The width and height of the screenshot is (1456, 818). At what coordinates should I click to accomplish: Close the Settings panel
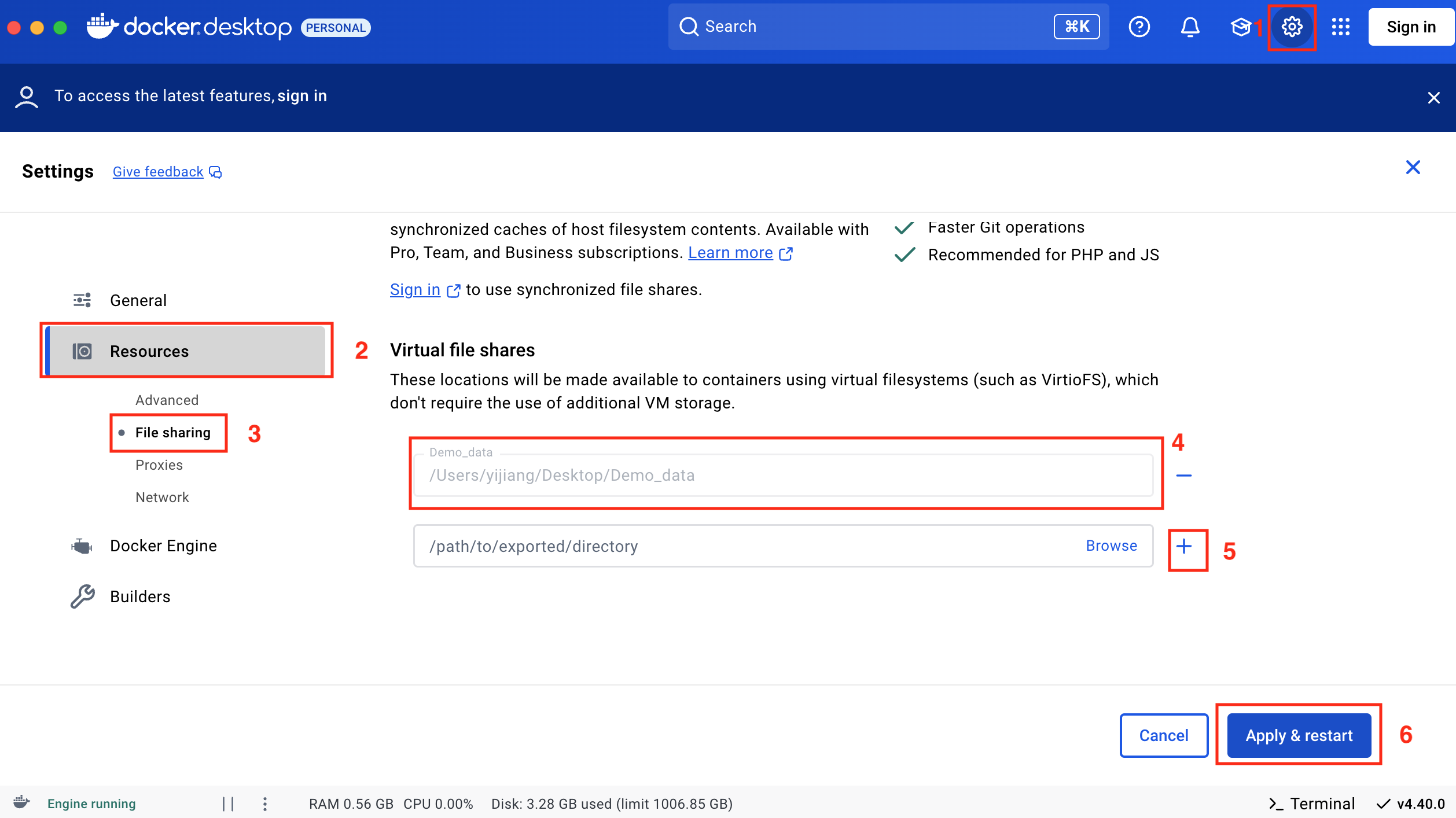1413,167
